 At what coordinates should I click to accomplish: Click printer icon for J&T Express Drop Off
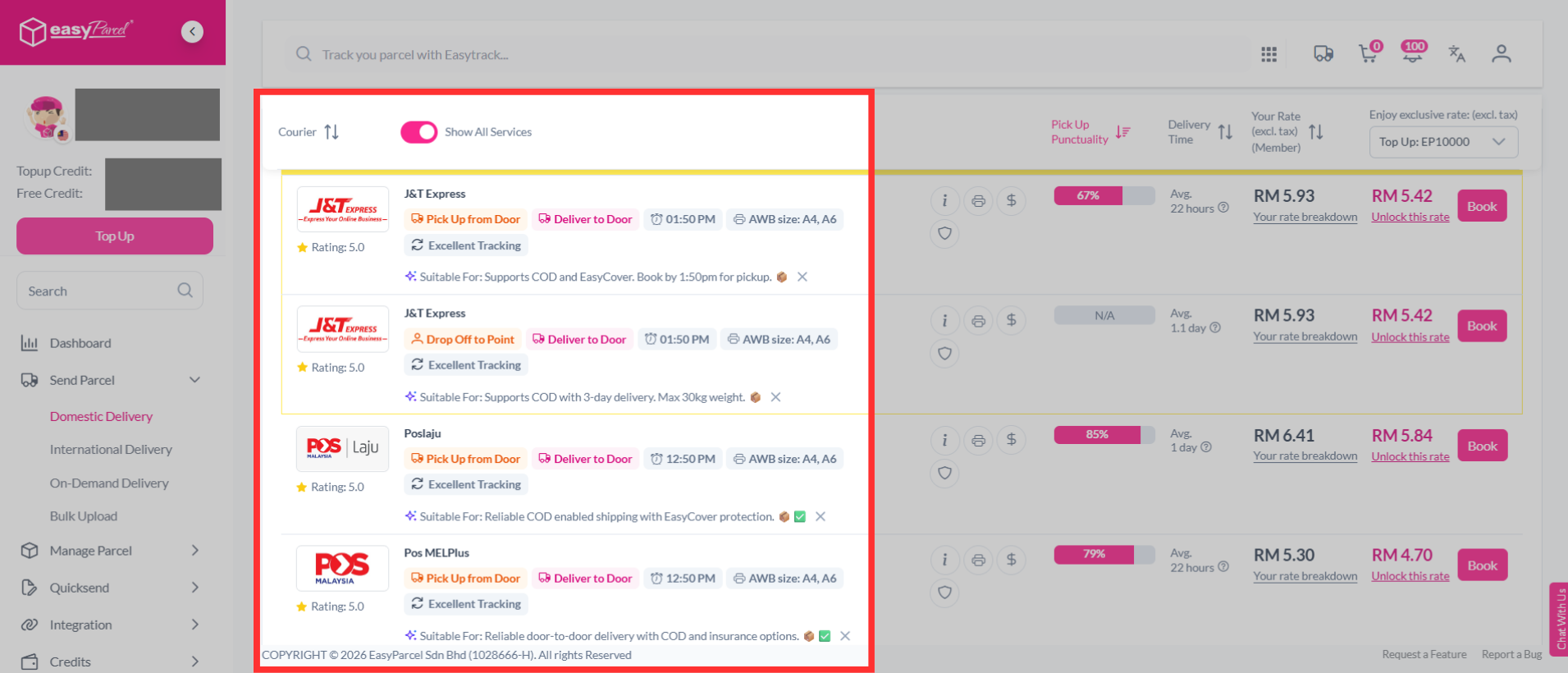978,320
